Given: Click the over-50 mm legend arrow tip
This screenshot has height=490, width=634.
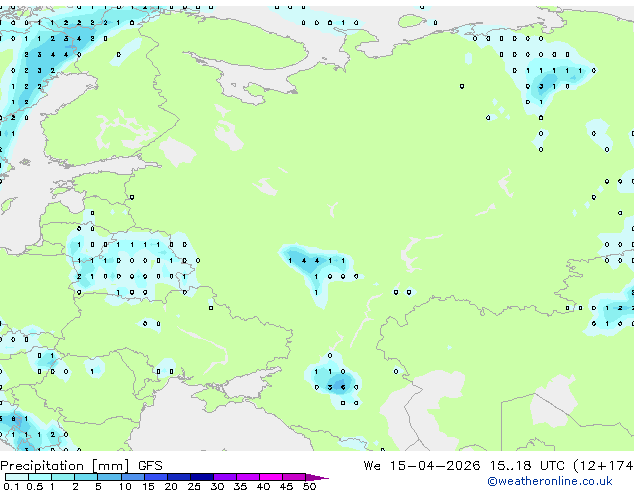Looking at the screenshot, I should click(x=317, y=478).
